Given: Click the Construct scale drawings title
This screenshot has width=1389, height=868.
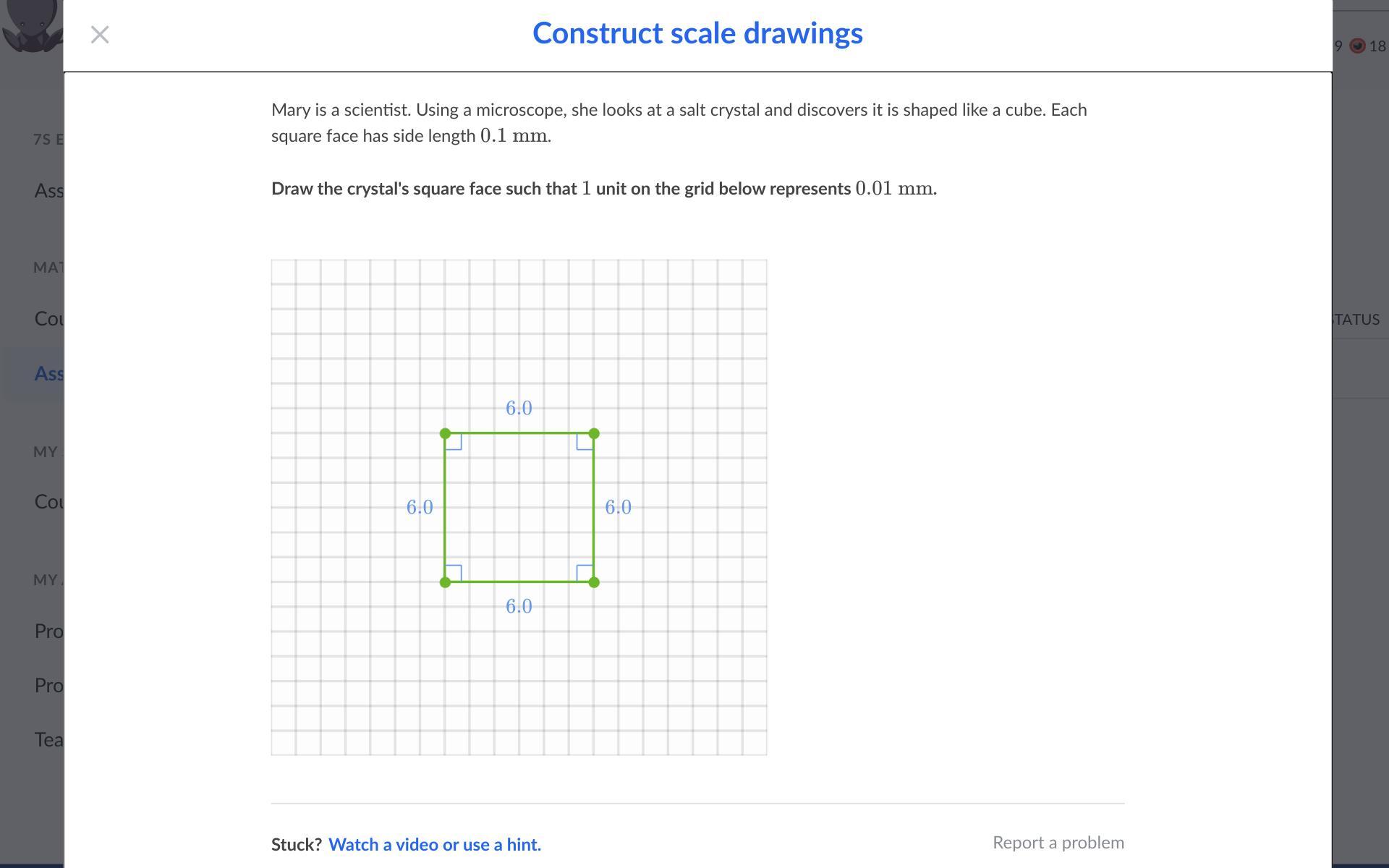Looking at the screenshot, I should [x=697, y=33].
